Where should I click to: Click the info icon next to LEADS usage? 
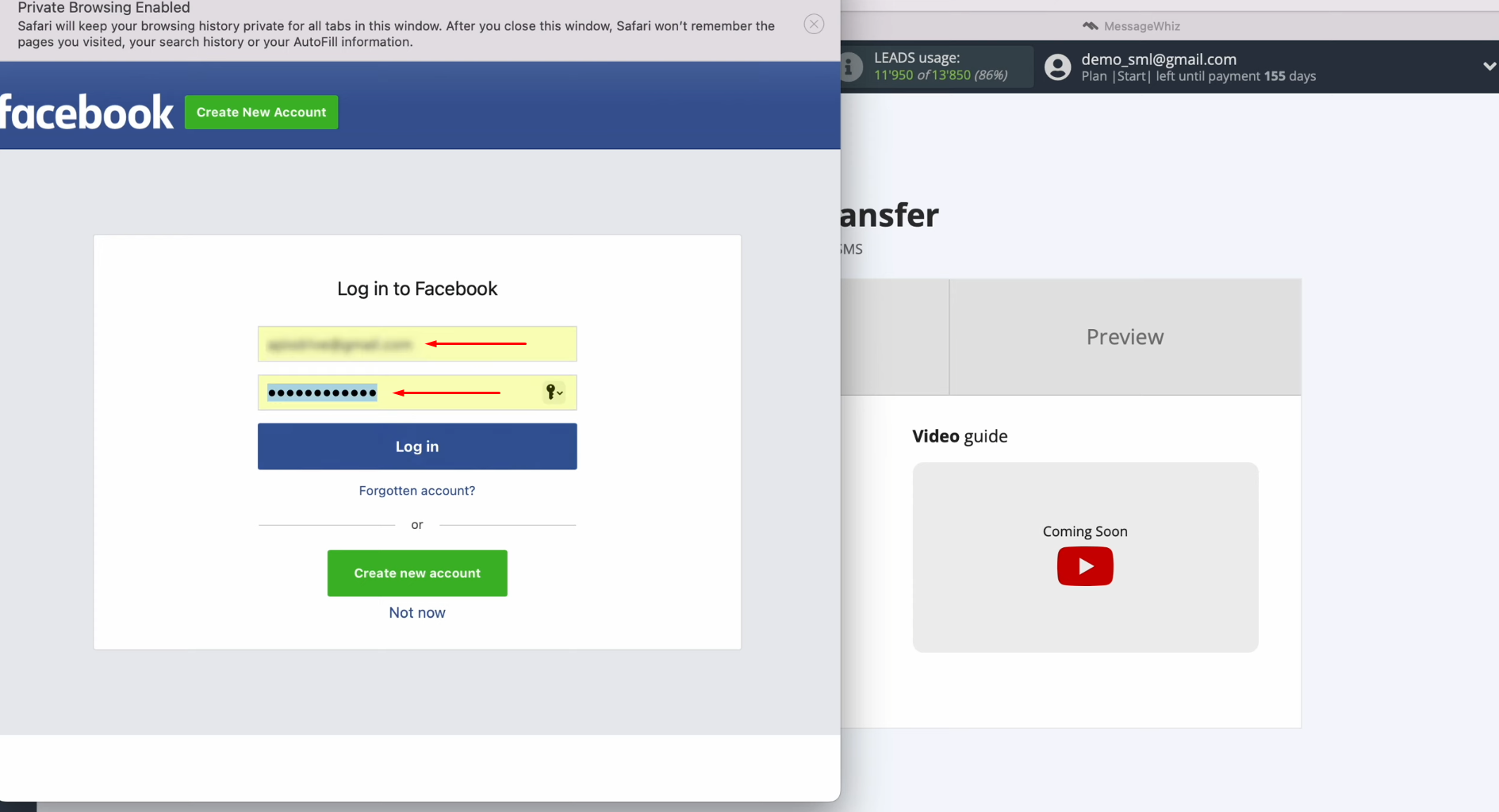click(850, 67)
